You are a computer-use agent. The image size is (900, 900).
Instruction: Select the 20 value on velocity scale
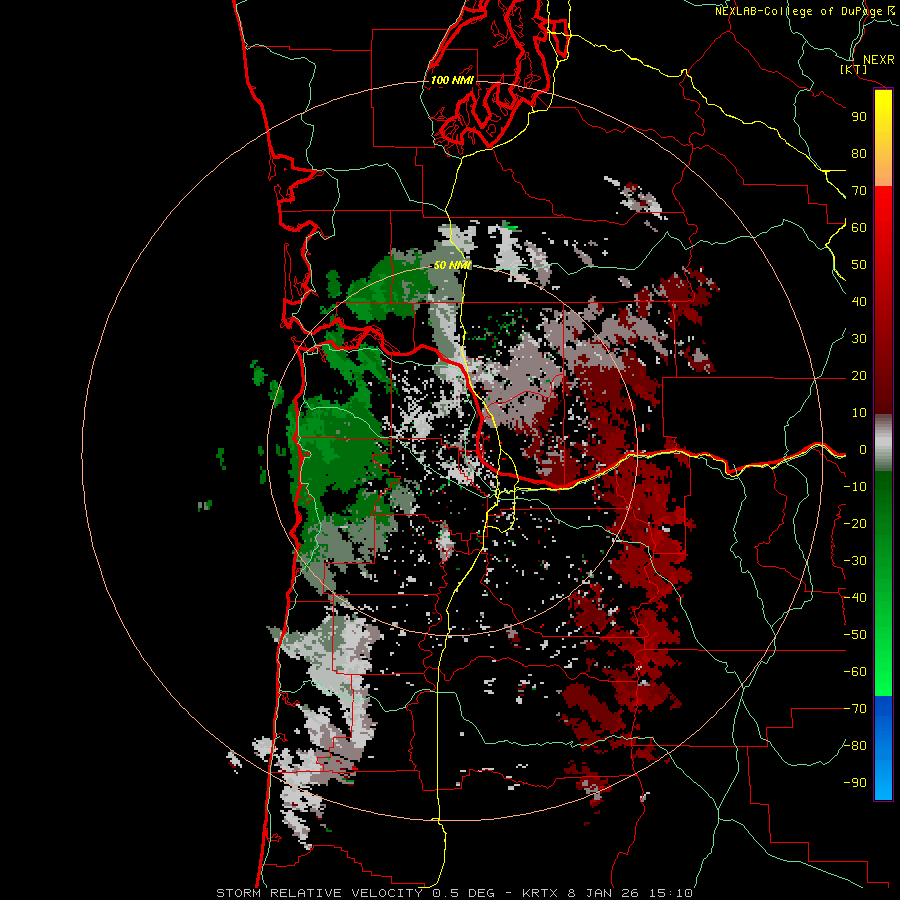(859, 376)
